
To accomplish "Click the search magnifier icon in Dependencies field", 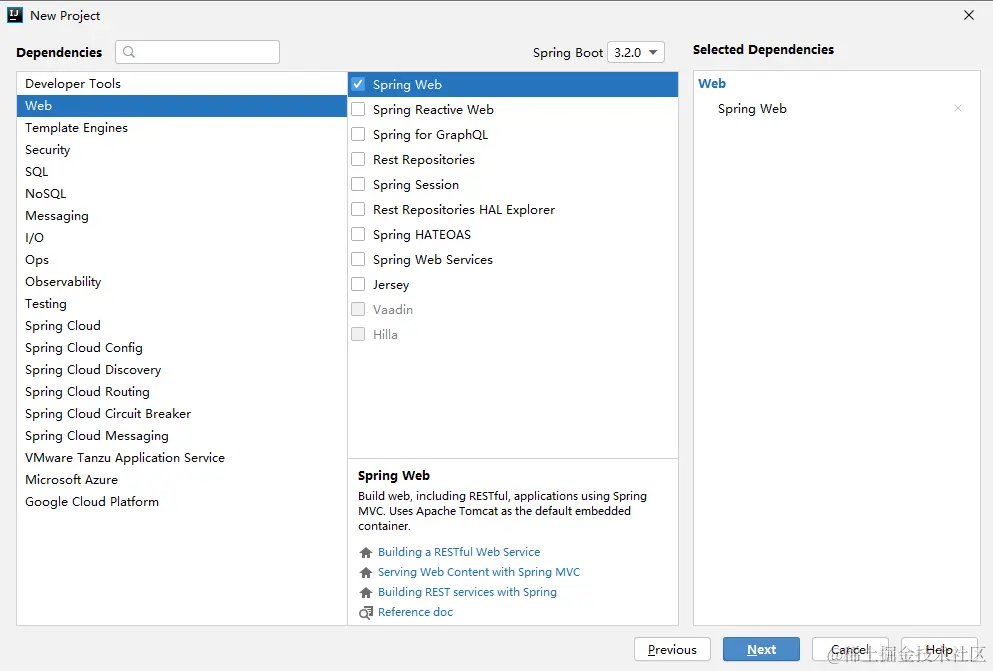I will tap(129, 52).
